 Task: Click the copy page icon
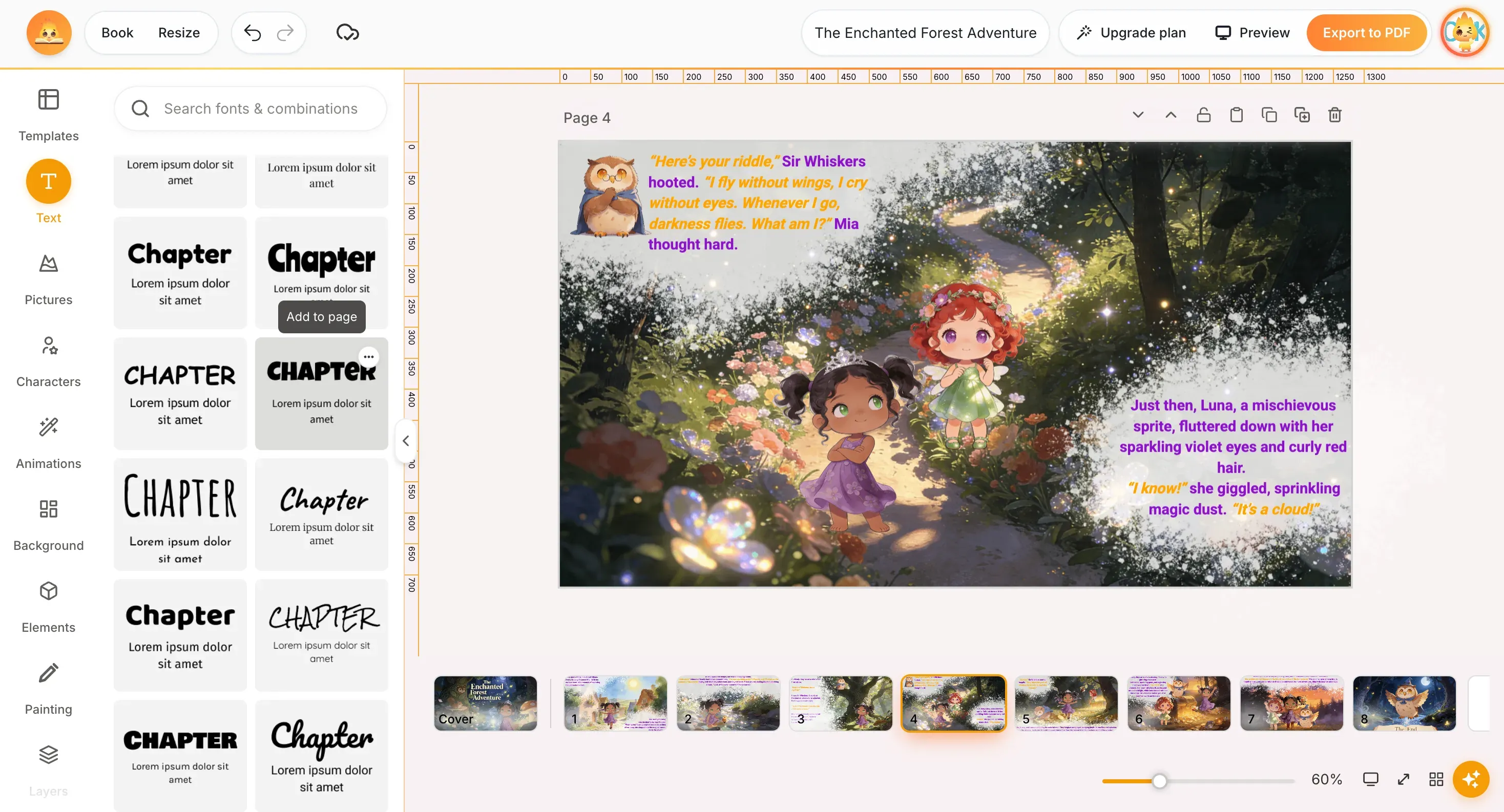tap(1269, 114)
